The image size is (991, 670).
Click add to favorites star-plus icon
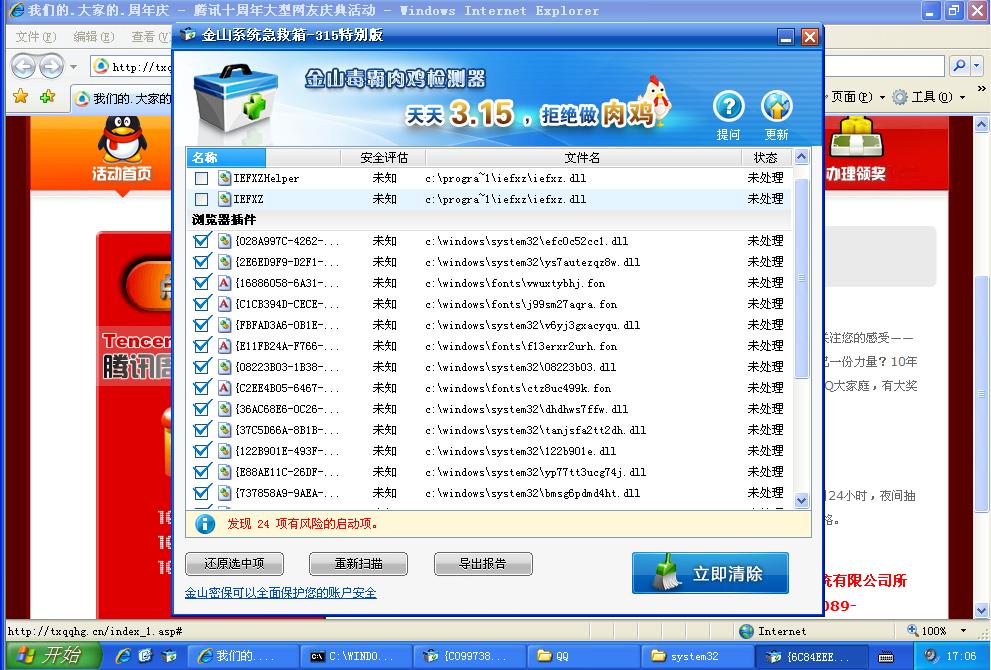(x=47, y=97)
